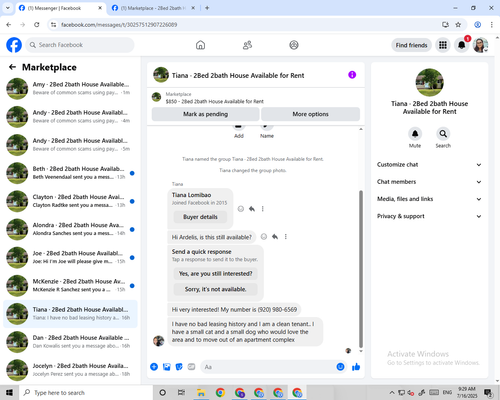Send a thumbs-up like in chat
Viewport: 500px width, 400px height.
point(356,367)
